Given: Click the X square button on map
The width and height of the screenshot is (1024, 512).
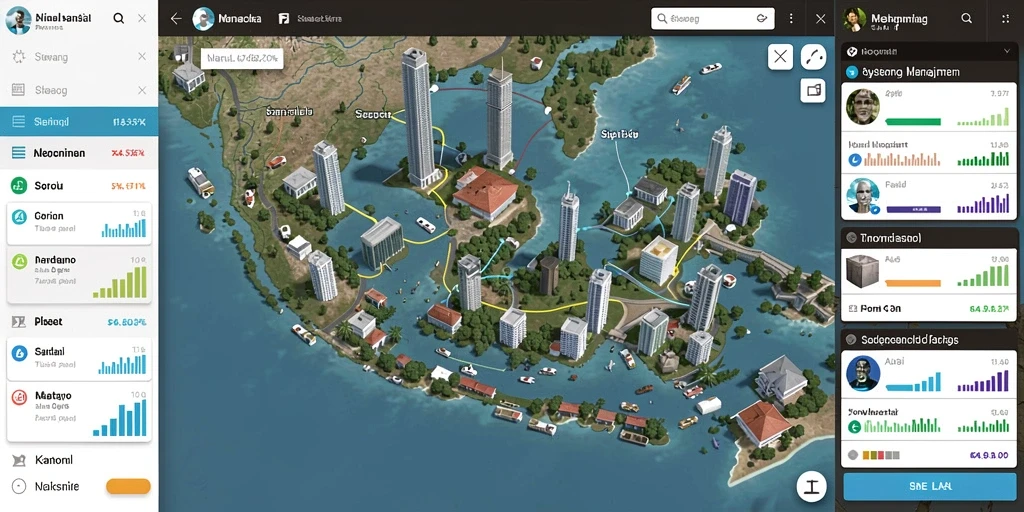Looking at the screenshot, I should click(x=780, y=57).
